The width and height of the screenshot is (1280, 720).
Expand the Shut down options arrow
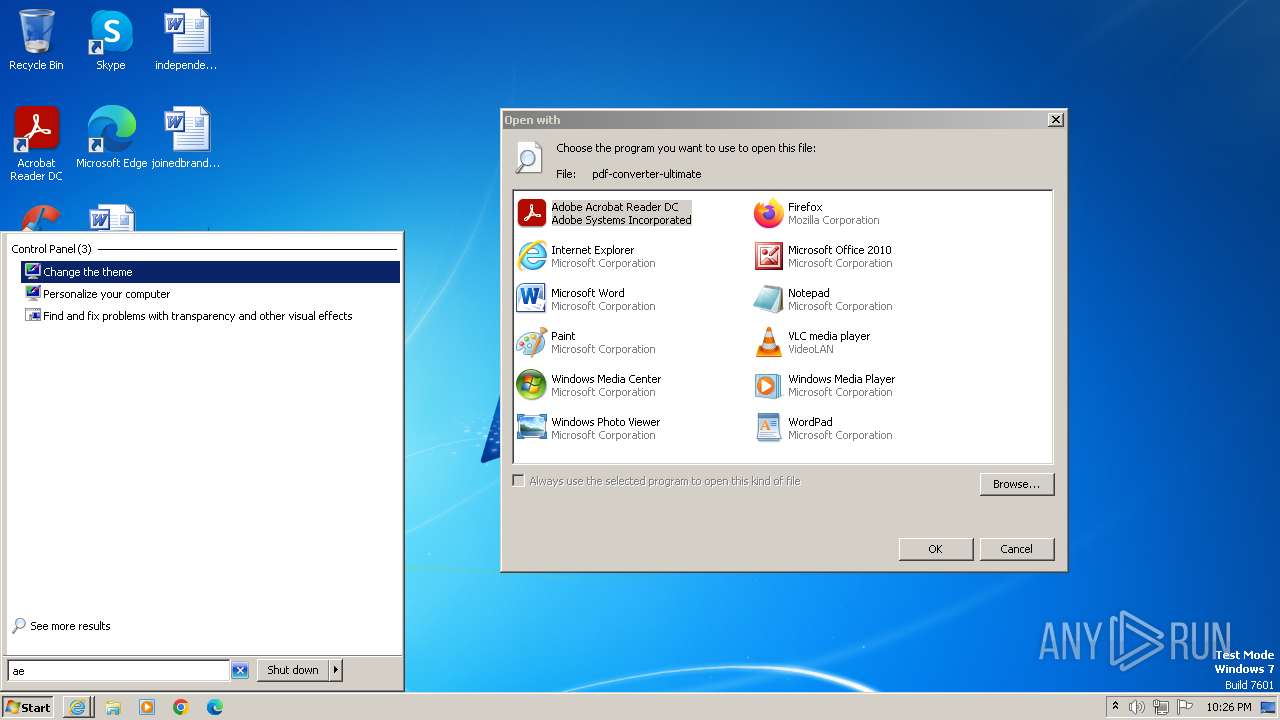(336, 670)
